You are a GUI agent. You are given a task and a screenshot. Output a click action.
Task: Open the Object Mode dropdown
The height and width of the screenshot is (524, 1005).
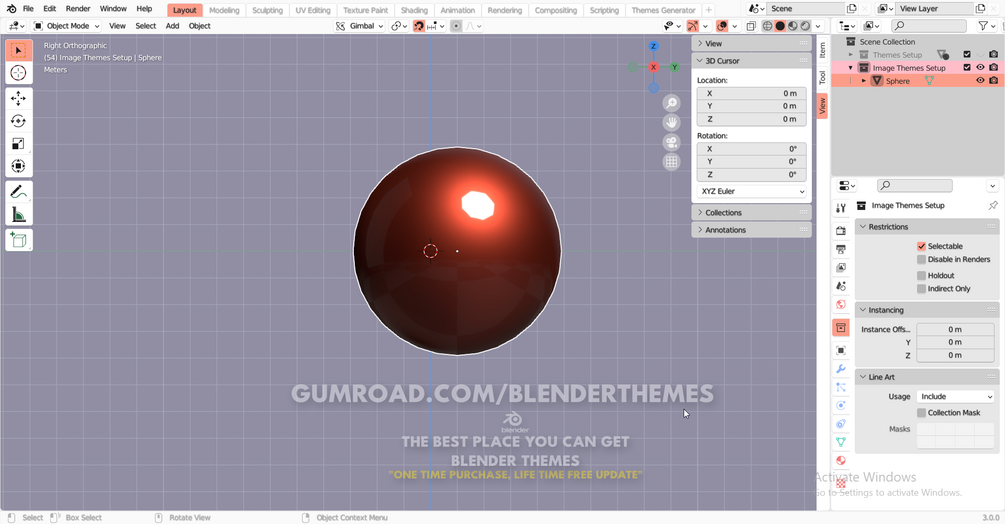[x=67, y=26]
